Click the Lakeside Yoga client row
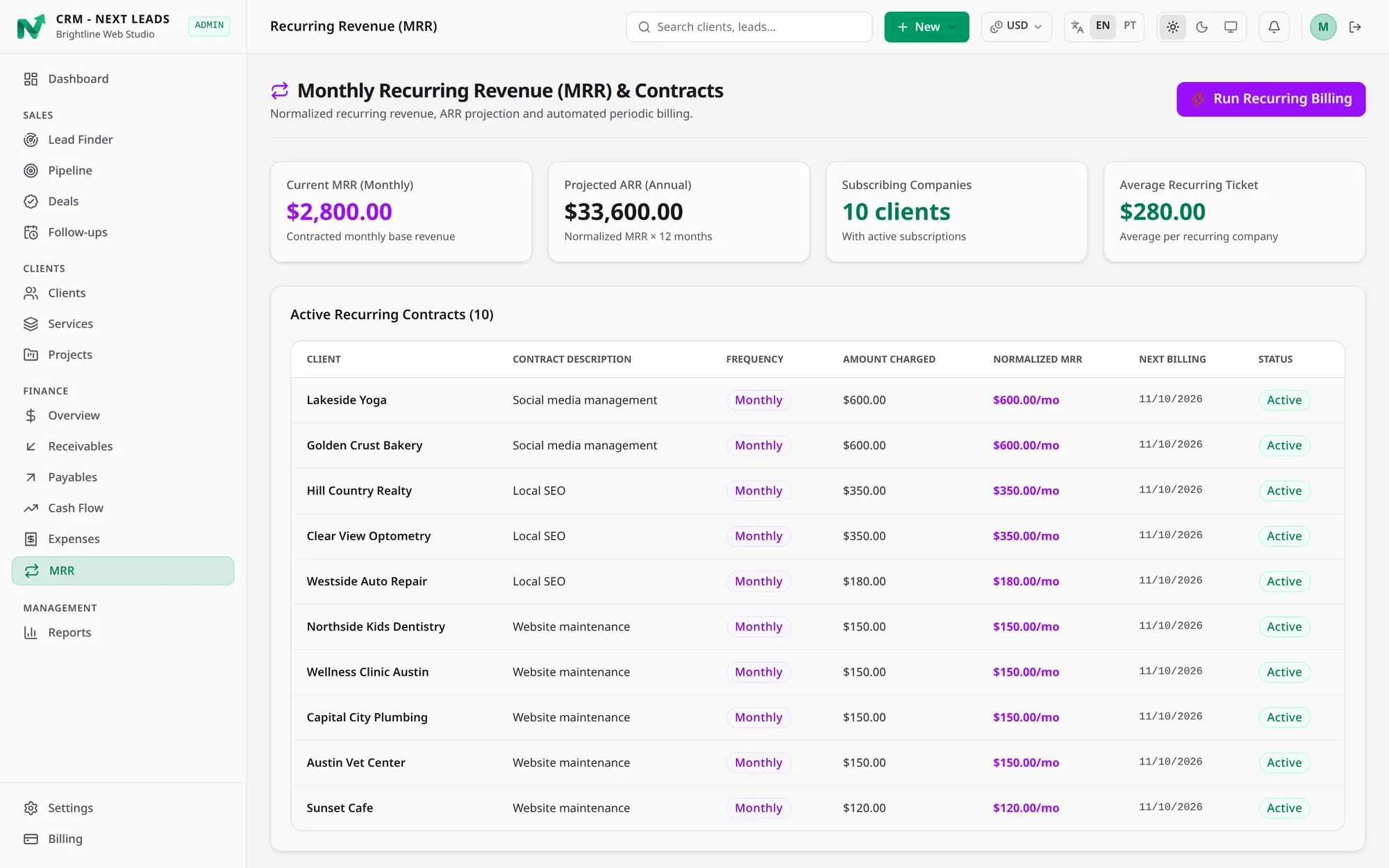Image resolution: width=1389 pixels, height=868 pixels. tap(818, 401)
